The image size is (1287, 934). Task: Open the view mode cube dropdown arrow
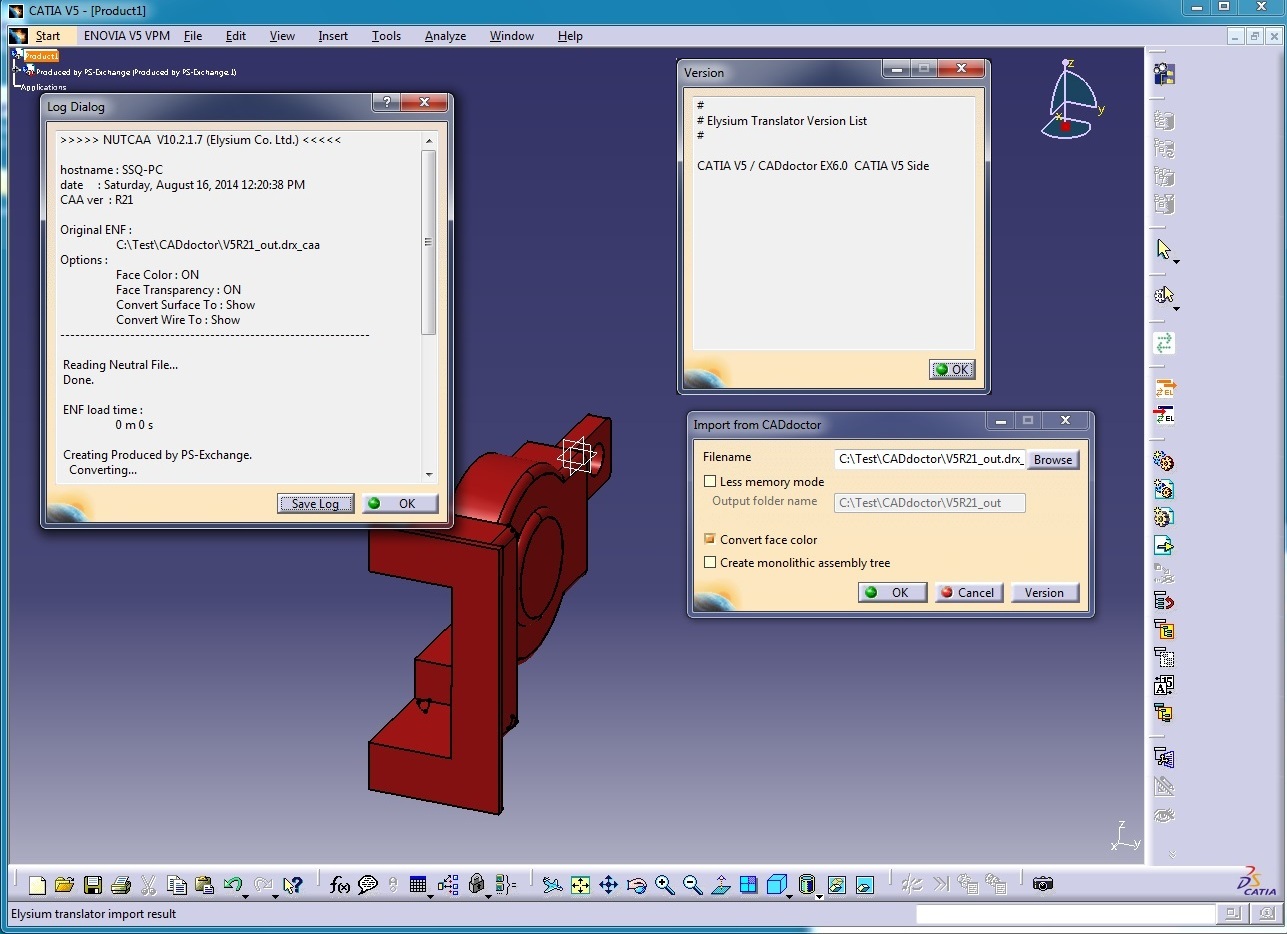tap(789, 896)
